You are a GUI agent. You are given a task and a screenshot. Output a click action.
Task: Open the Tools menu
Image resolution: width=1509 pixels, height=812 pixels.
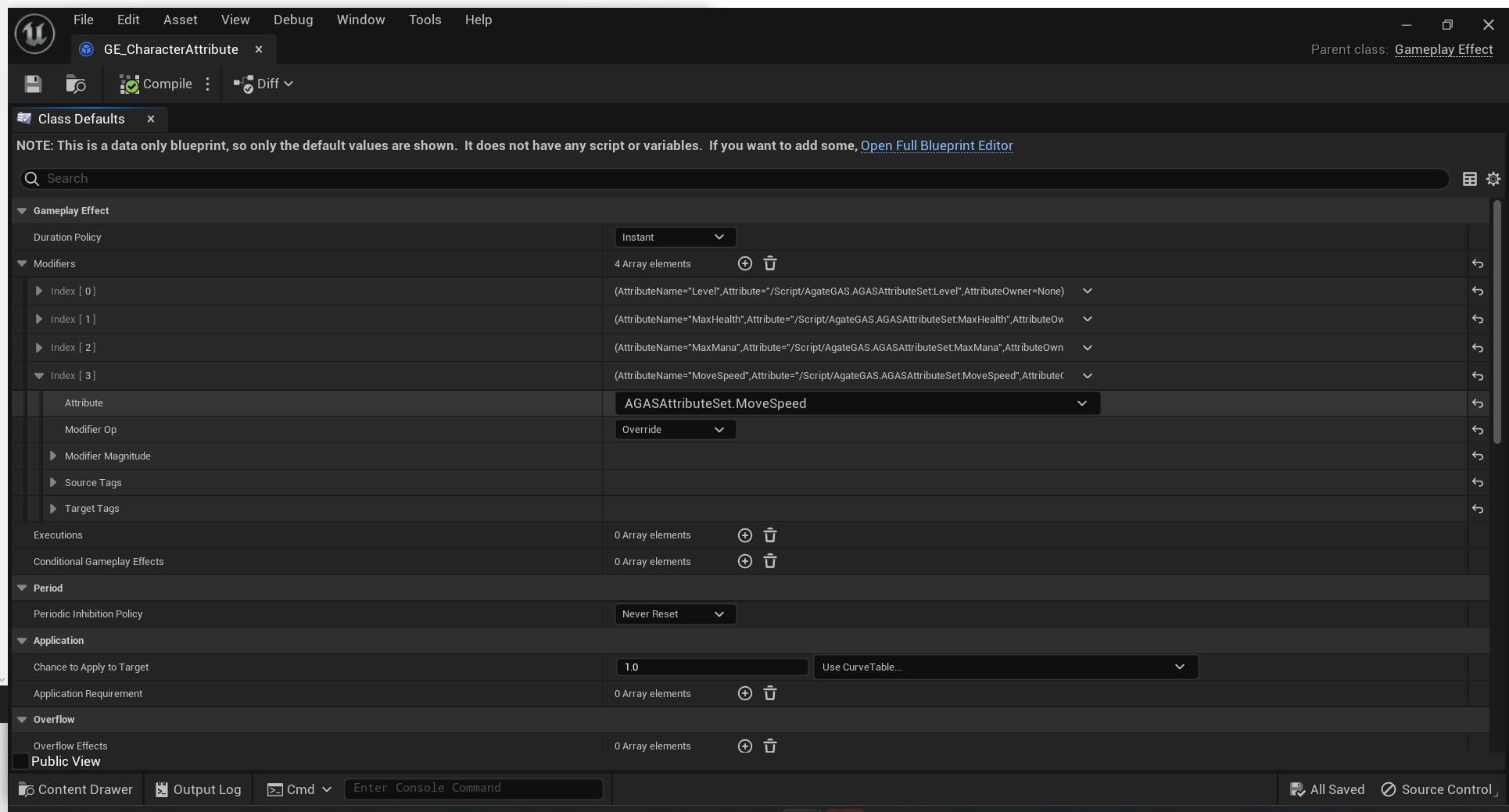[425, 20]
